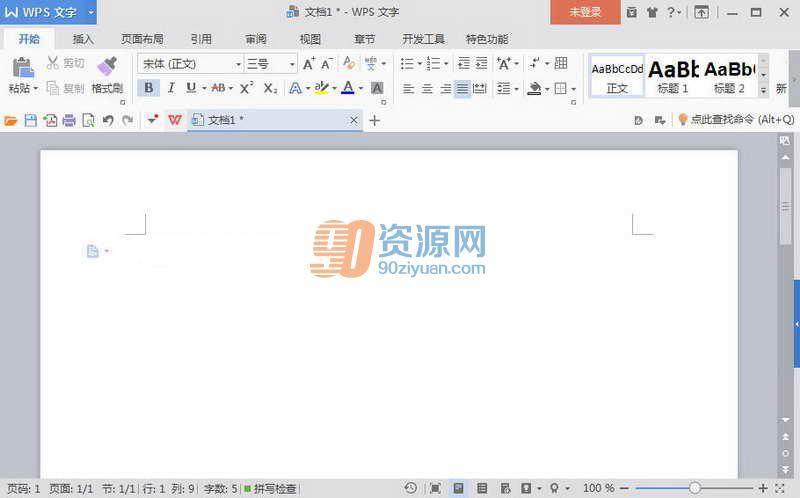The image size is (800, 498).
Task: Toggle strikethrough AB formatting
Action: 218,88
